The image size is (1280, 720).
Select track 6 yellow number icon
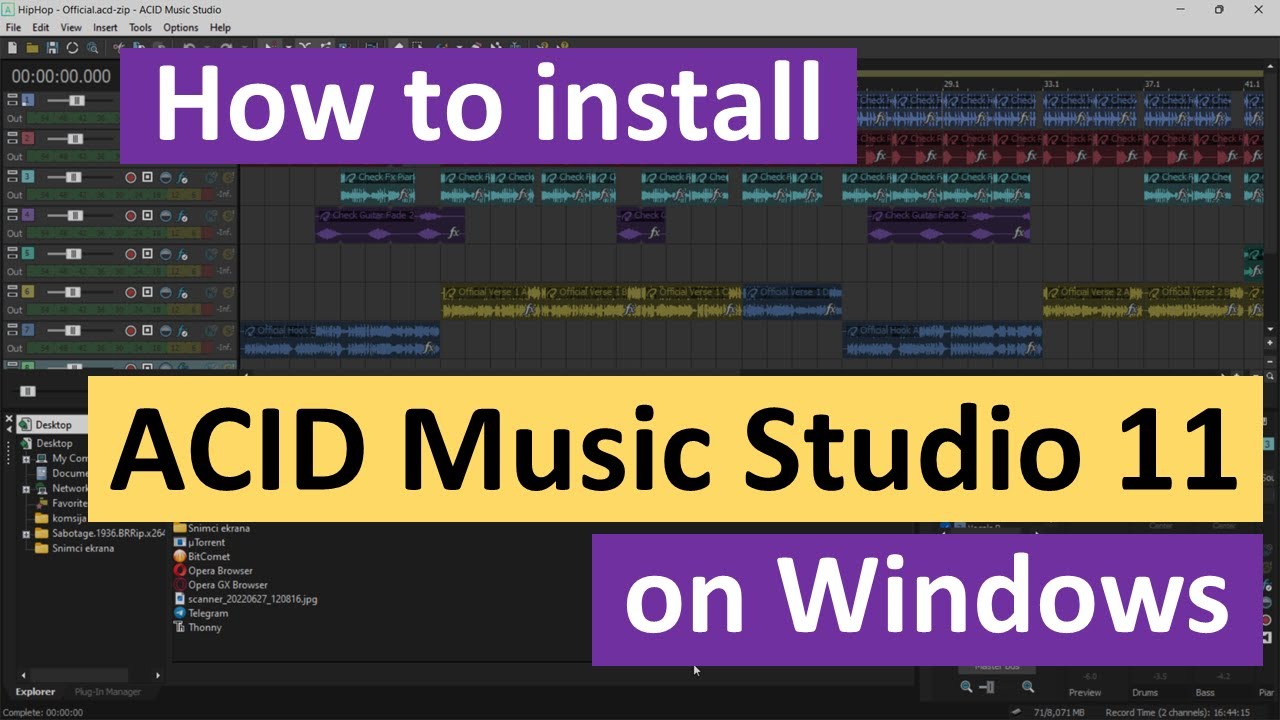click(28, 291)
